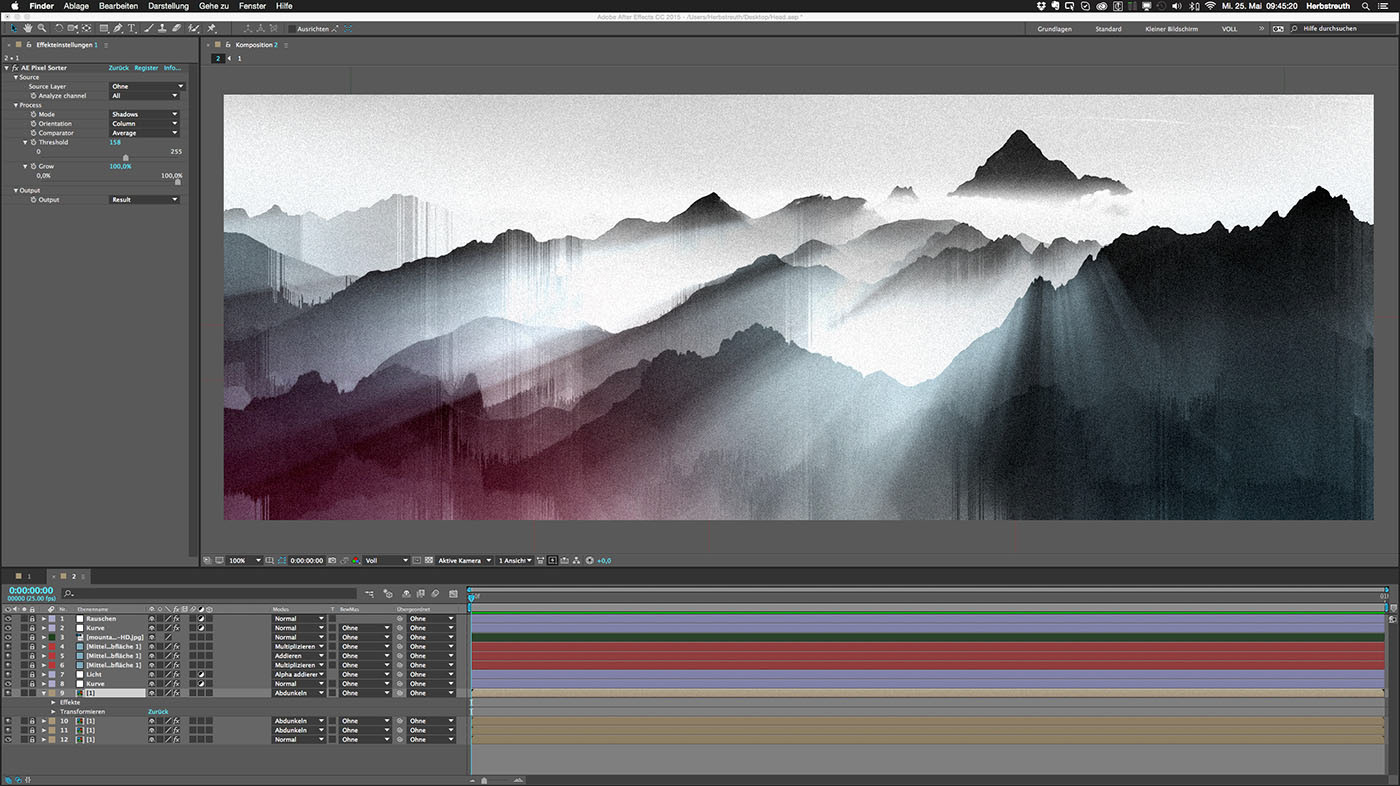Open composition mini-flowchart in timeline

(x=369, y=593)
